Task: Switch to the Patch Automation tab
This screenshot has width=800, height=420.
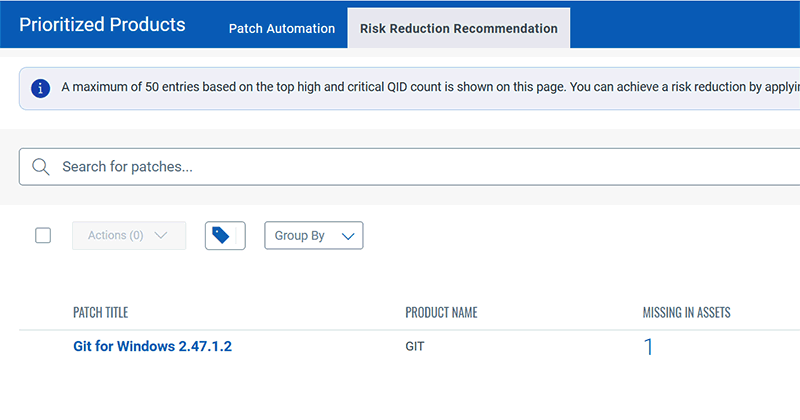Action: coord(282,29)
